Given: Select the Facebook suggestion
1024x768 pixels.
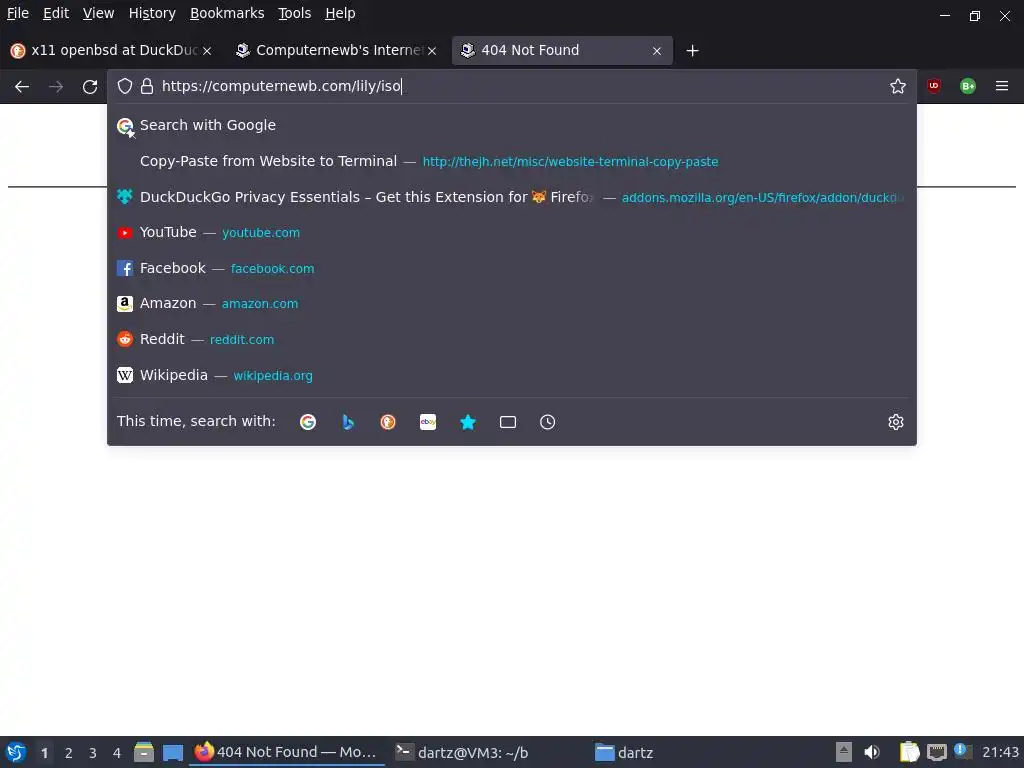Looking at the screenshot, I should point(511,268).
